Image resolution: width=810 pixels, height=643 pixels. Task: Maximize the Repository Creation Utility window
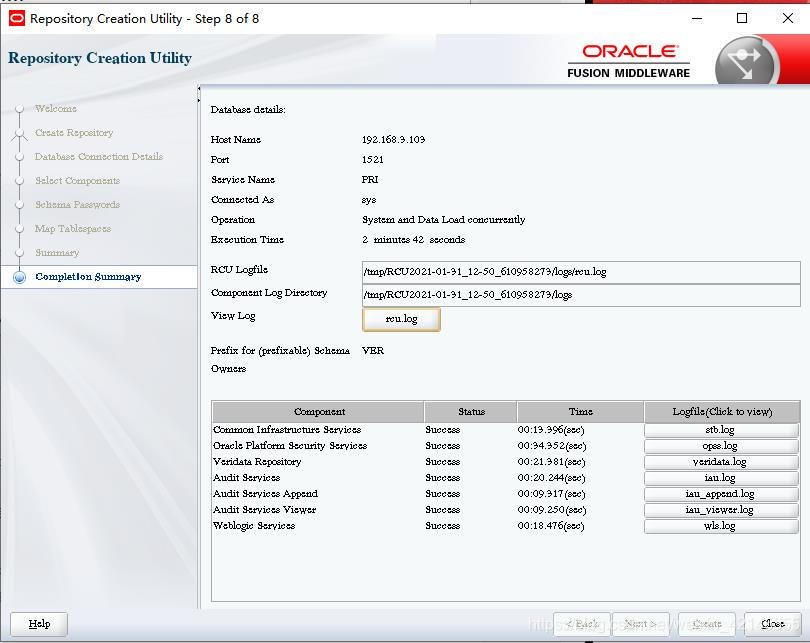(742, 19)
